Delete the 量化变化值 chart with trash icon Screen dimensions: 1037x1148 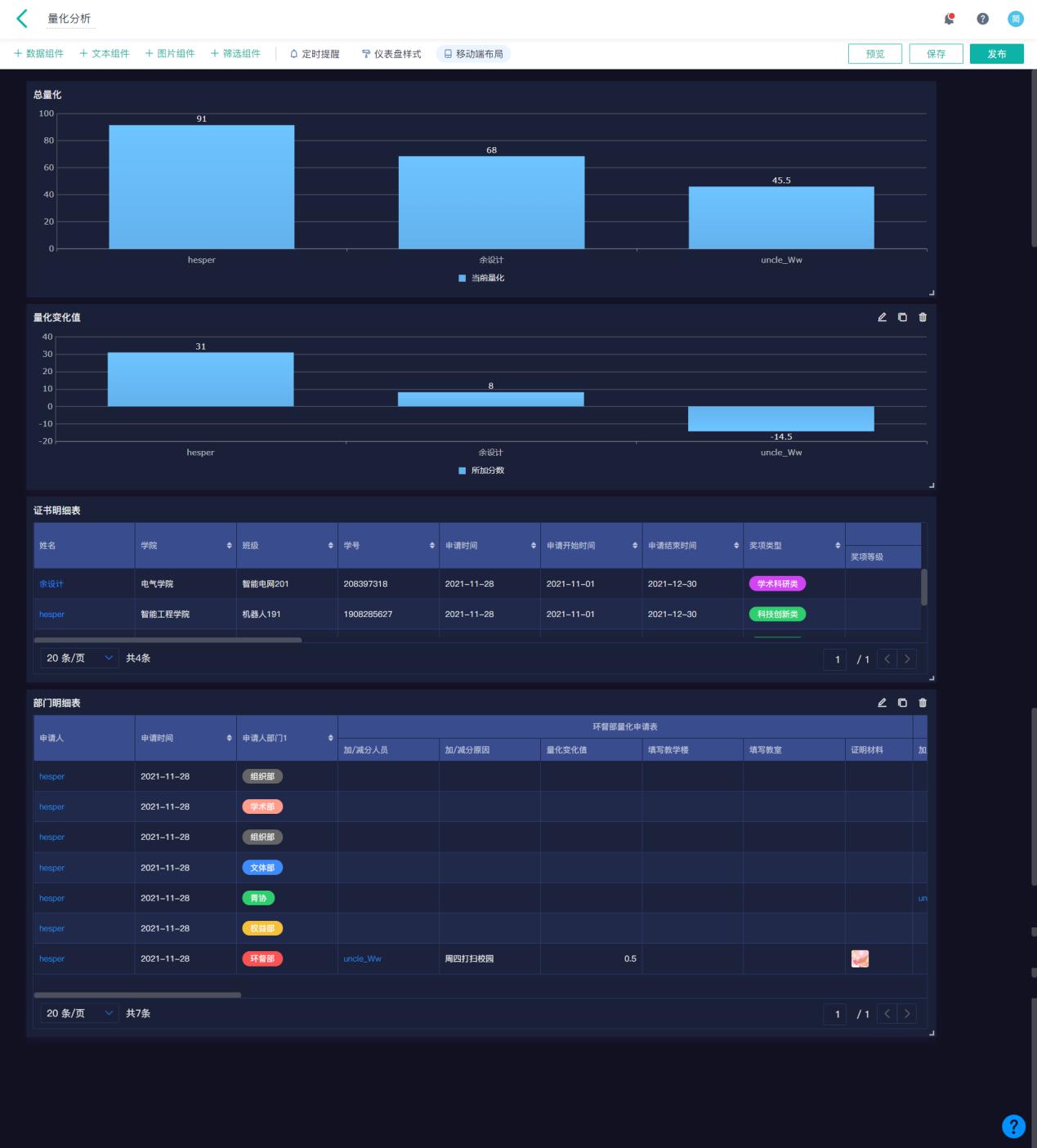923,317
